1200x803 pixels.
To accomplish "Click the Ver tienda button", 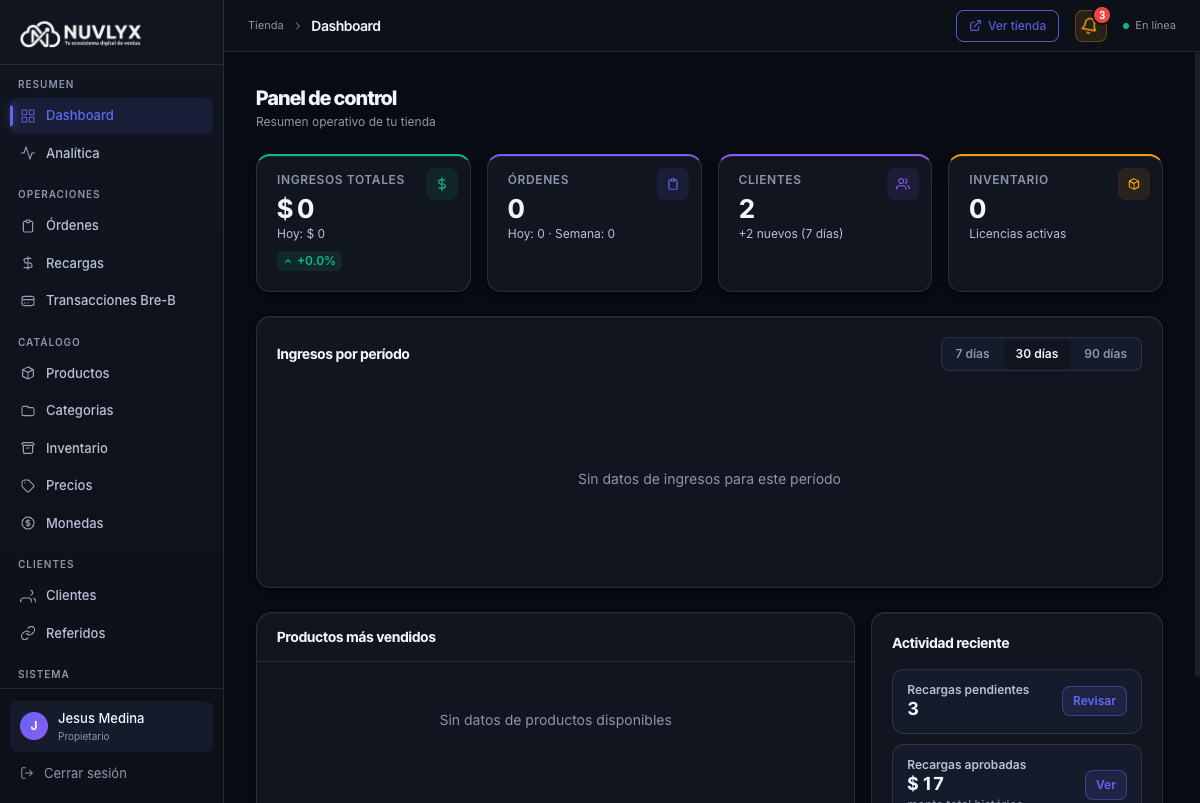I will click(1007, 26).
